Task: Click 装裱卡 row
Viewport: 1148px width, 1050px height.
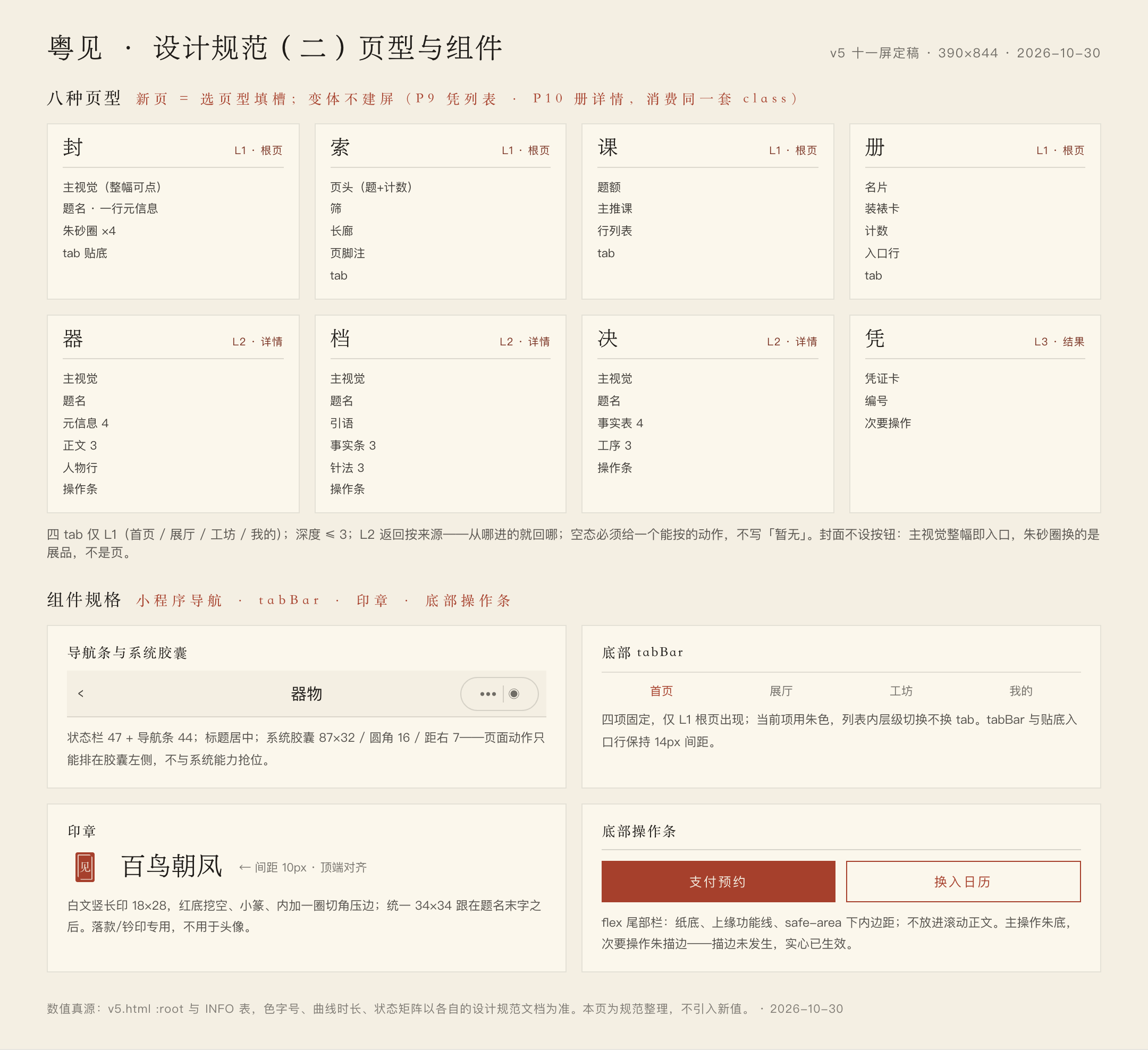Action: click(x=882, y=208)
